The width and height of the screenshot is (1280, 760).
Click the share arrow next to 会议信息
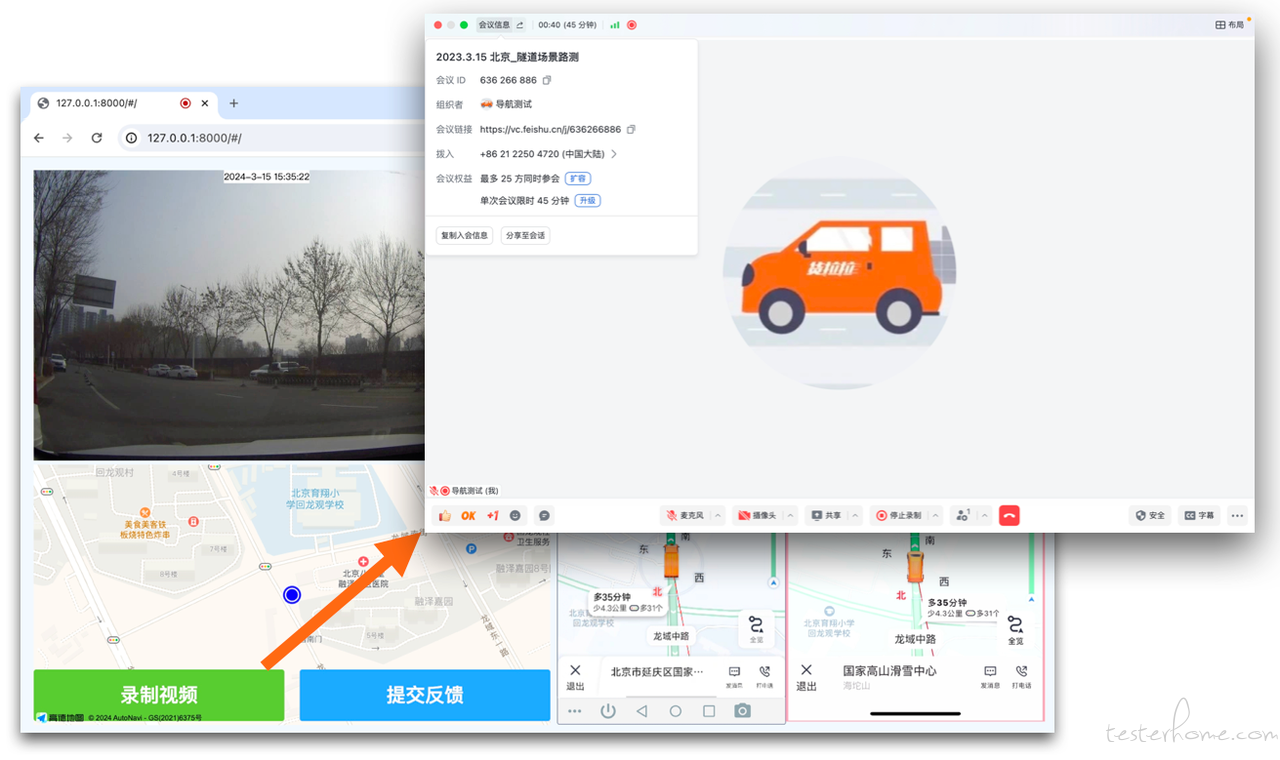(520, 25)
